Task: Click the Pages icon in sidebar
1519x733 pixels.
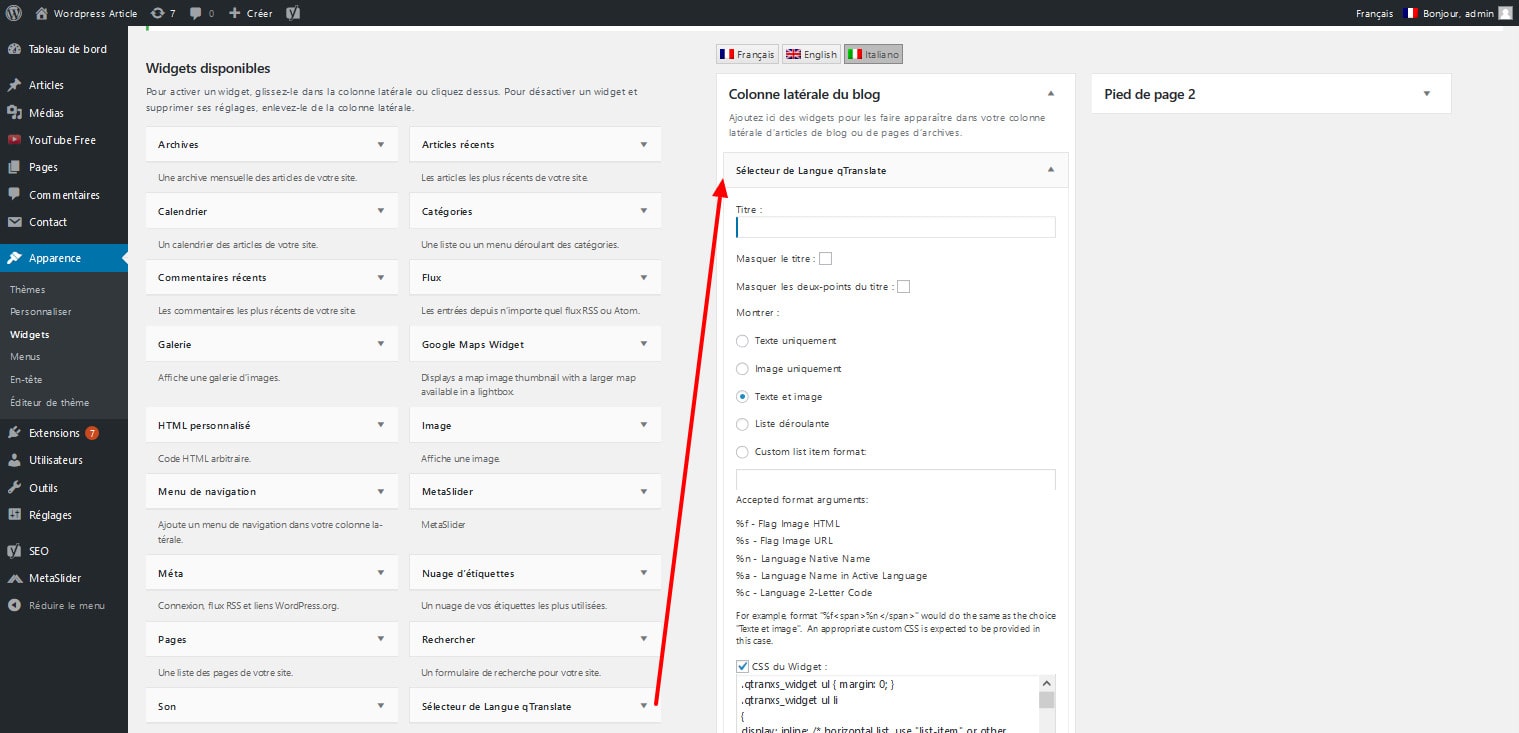Action: pyautogui.click(x=14, y=167)
